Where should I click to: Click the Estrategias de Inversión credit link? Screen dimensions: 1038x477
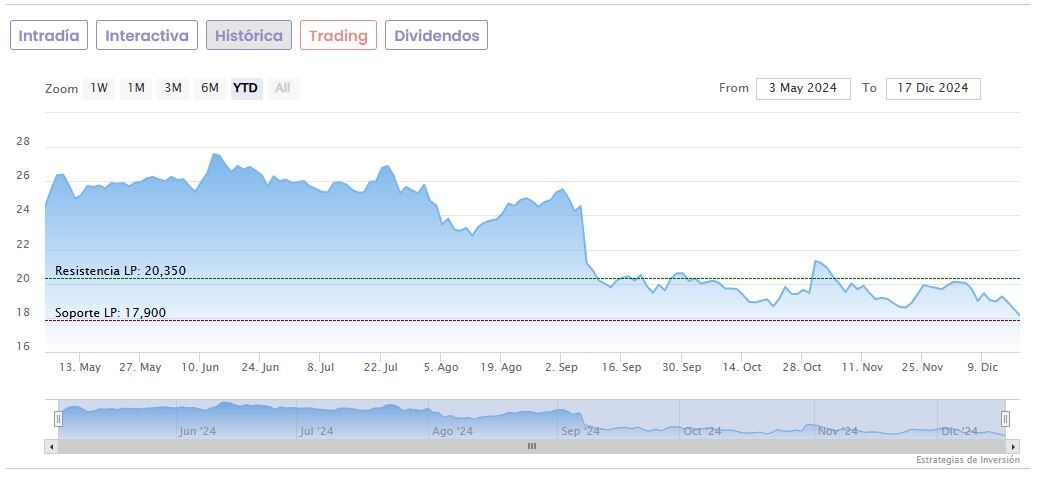coord(967,460)
